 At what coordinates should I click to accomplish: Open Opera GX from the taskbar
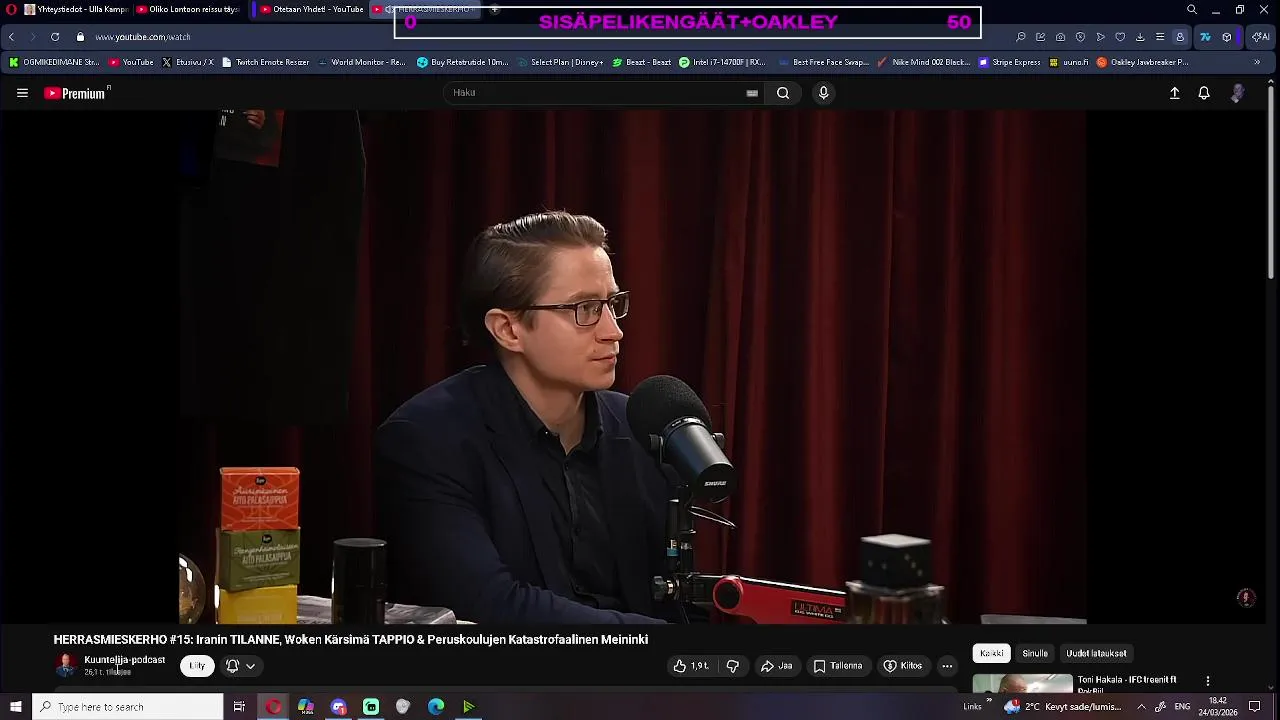pyautogui.click(x=273, y=707)
